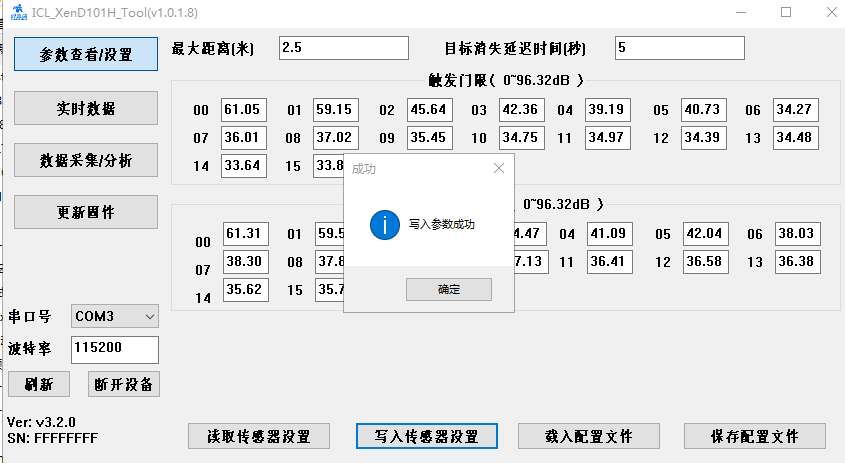845x463 pixels.
Task: Click 断开设备 to disconnect device
Action: pyautogui.click(x=124, y=384)
